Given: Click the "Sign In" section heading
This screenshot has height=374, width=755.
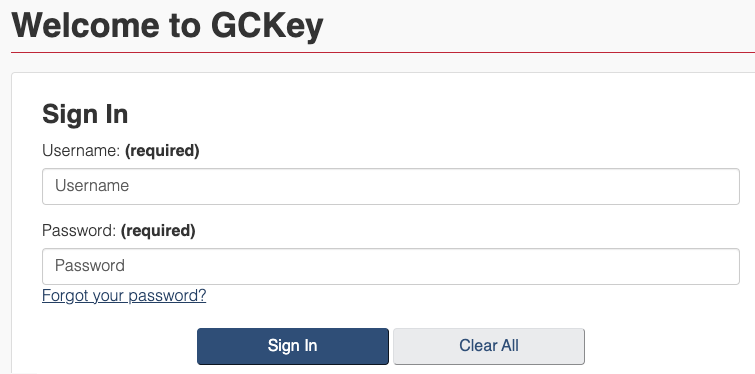Looking at the screenshot, I should 85,115.
